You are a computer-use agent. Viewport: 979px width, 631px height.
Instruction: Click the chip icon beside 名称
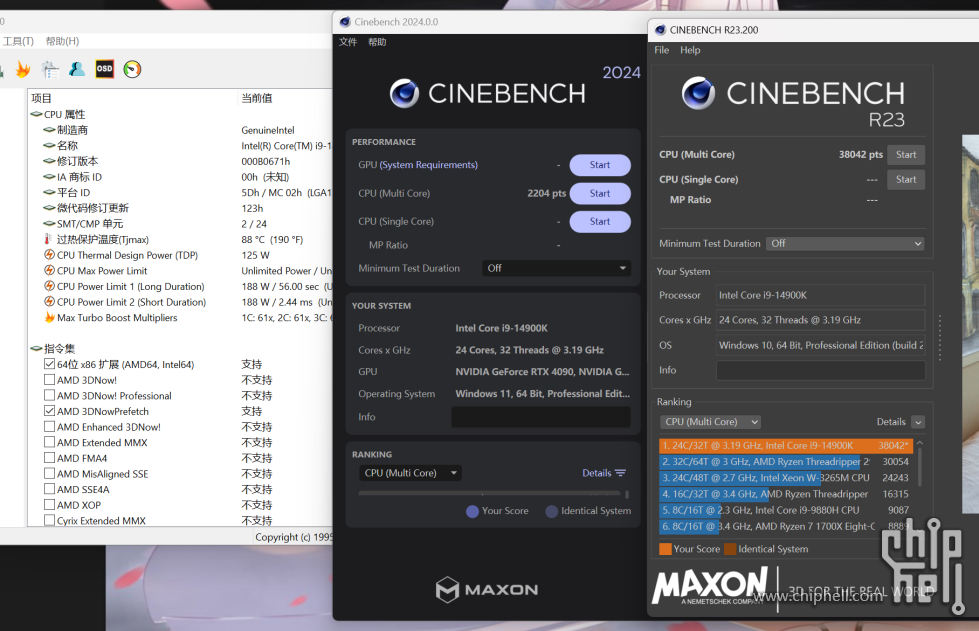(49, 145)
